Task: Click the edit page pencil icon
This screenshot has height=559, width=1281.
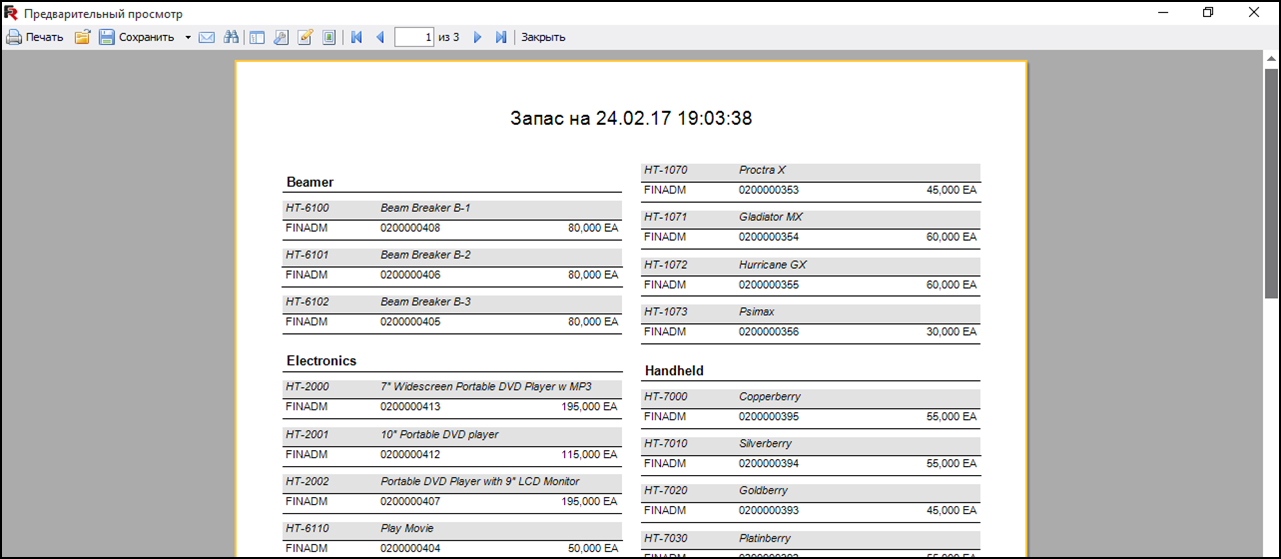Action: click(305, 37)
